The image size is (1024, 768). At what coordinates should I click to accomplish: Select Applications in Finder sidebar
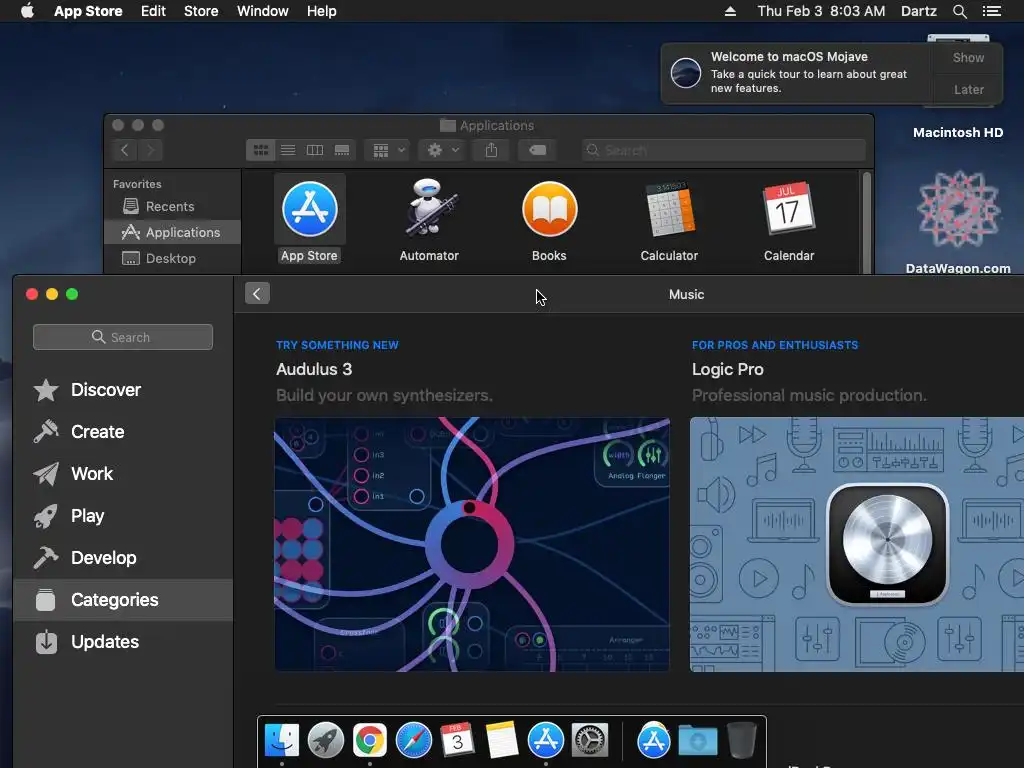coord(172,232)
